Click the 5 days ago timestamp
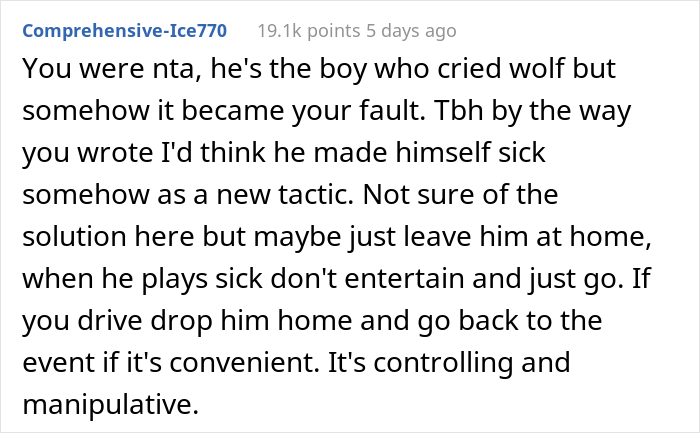The width and height of the screenshot is (700, 433). [x=412, y=31]
